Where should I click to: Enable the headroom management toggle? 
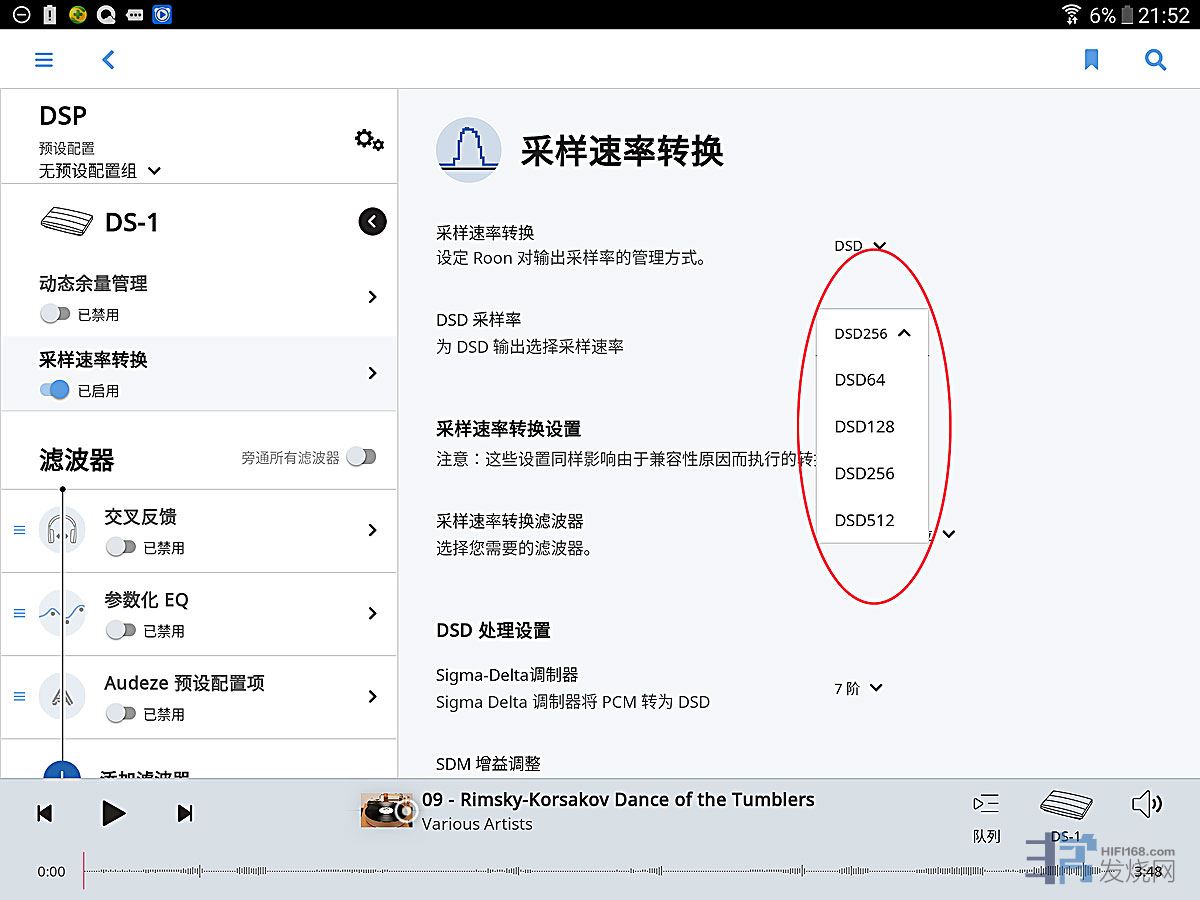[x=55, y=314]
